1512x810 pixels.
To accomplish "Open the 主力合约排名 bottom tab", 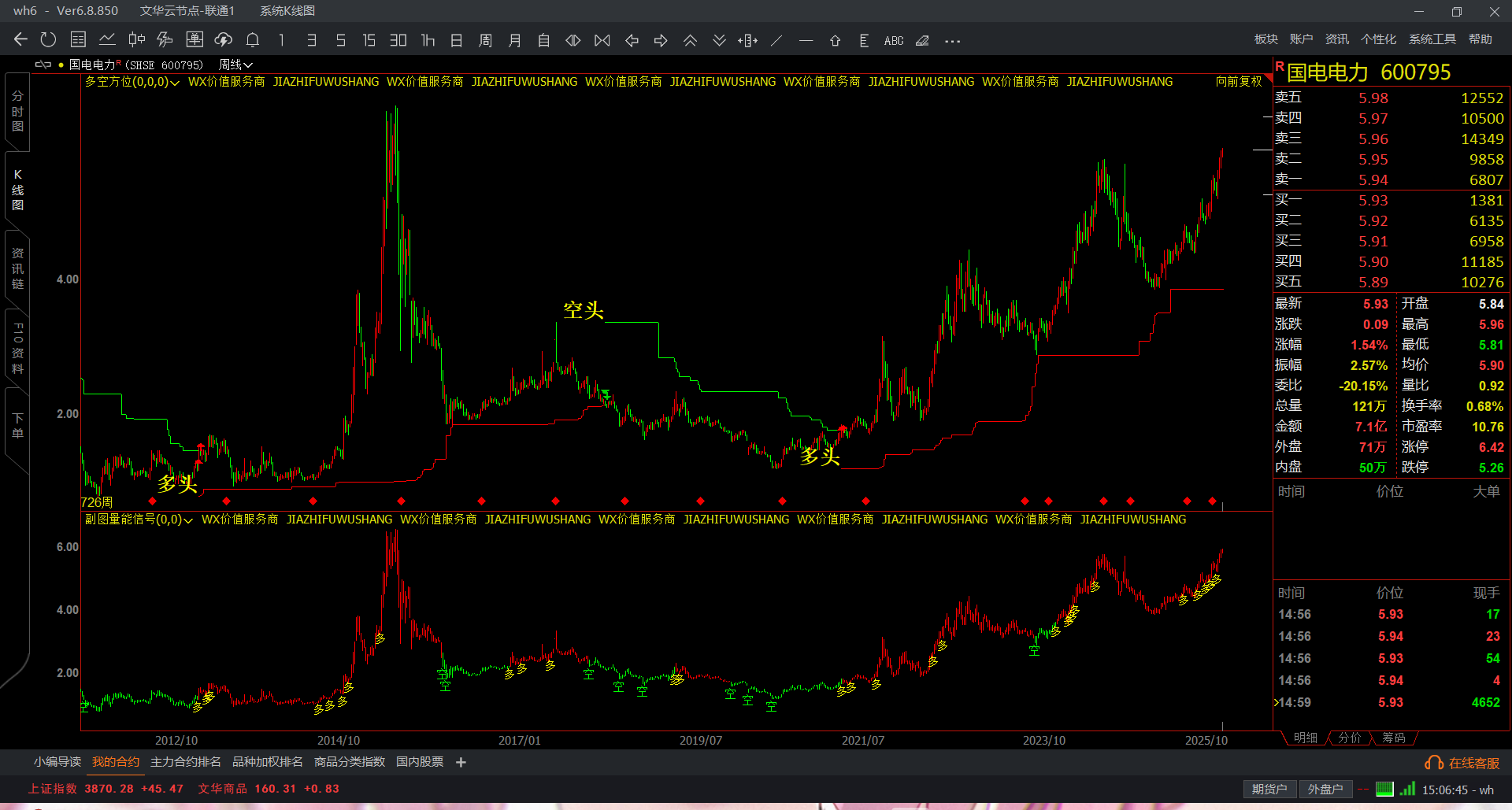I will coord(185,762).
